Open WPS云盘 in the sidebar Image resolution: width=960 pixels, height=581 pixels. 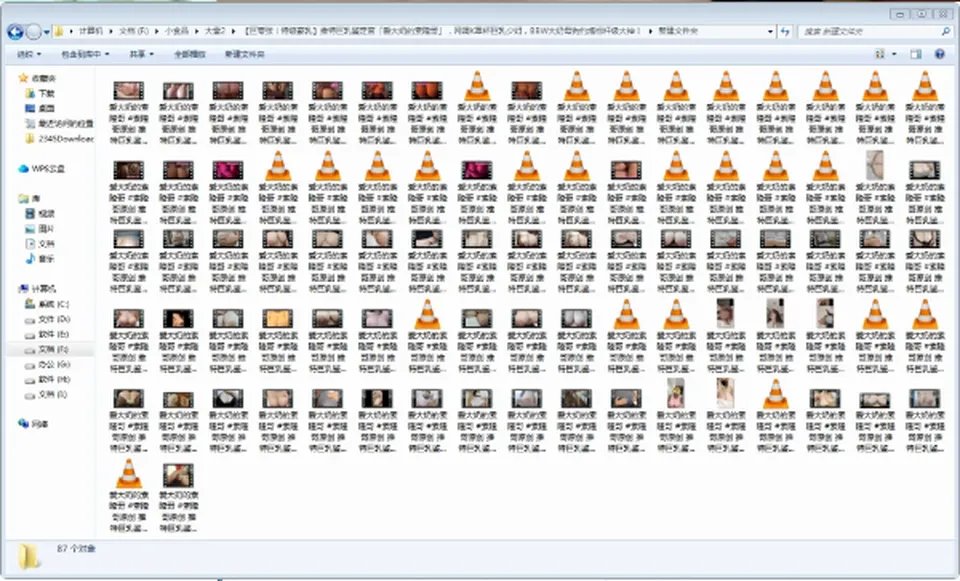click(42, 169)
